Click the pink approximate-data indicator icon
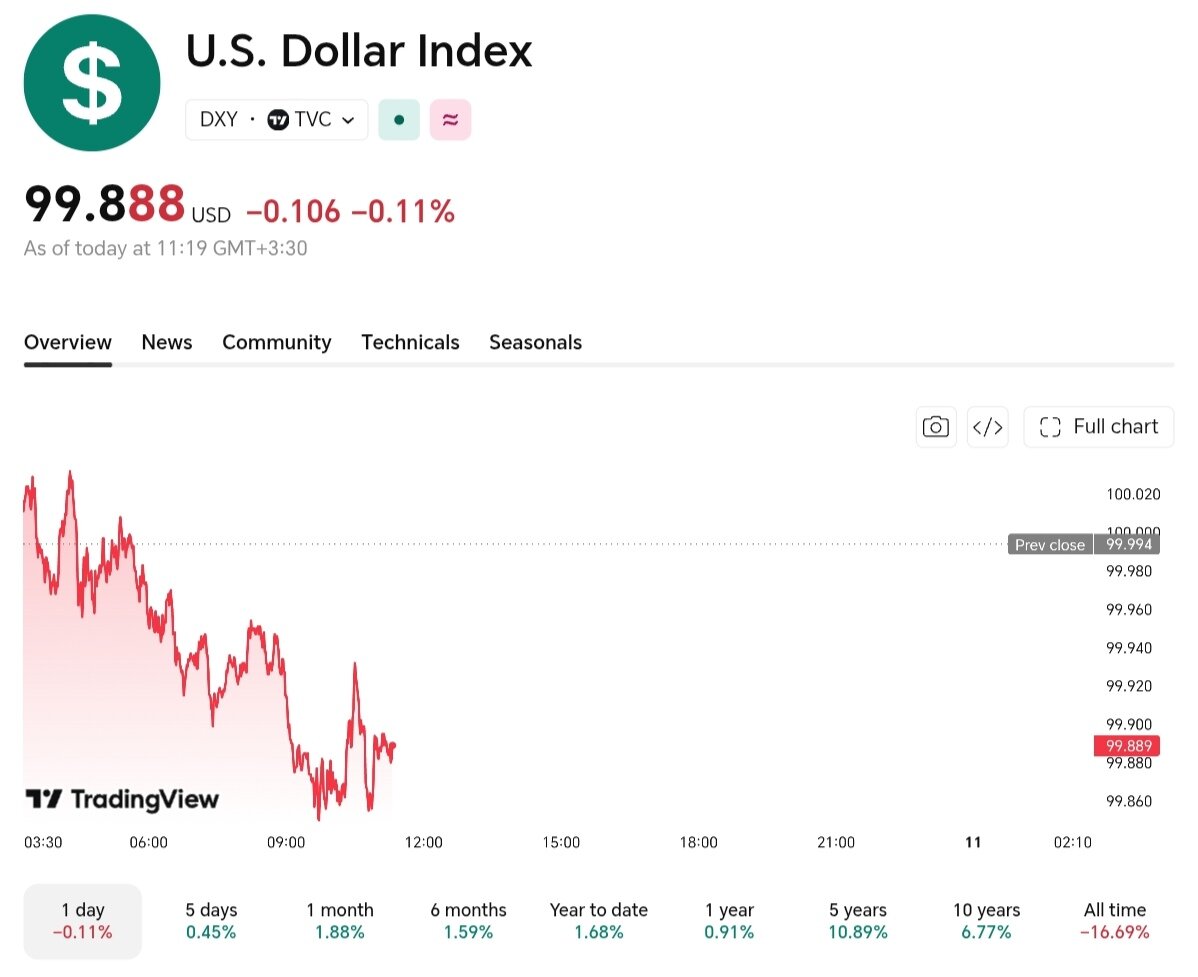The height and width of the screenshot is (977, 1198). pyautogui.click(x=450, y=120)
